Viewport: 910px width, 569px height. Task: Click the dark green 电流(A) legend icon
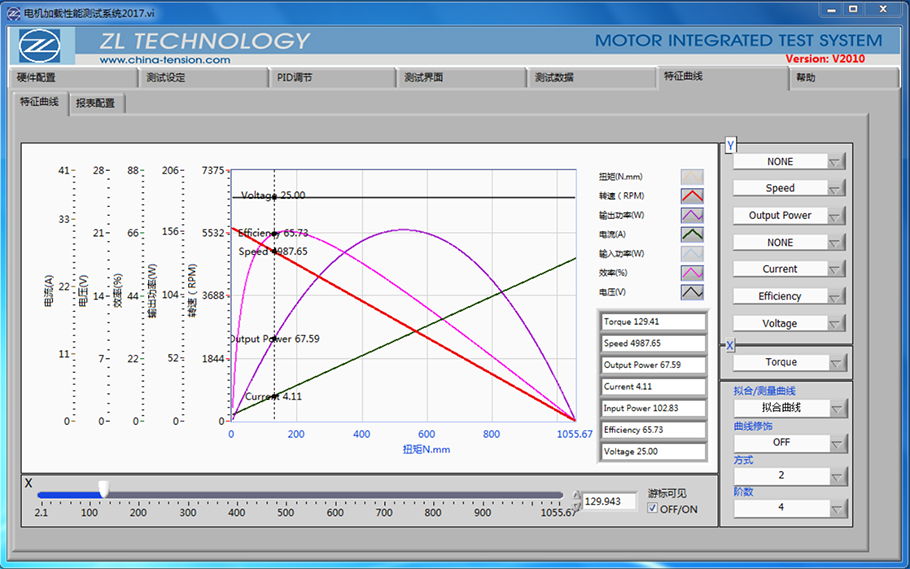click(692, 235)
